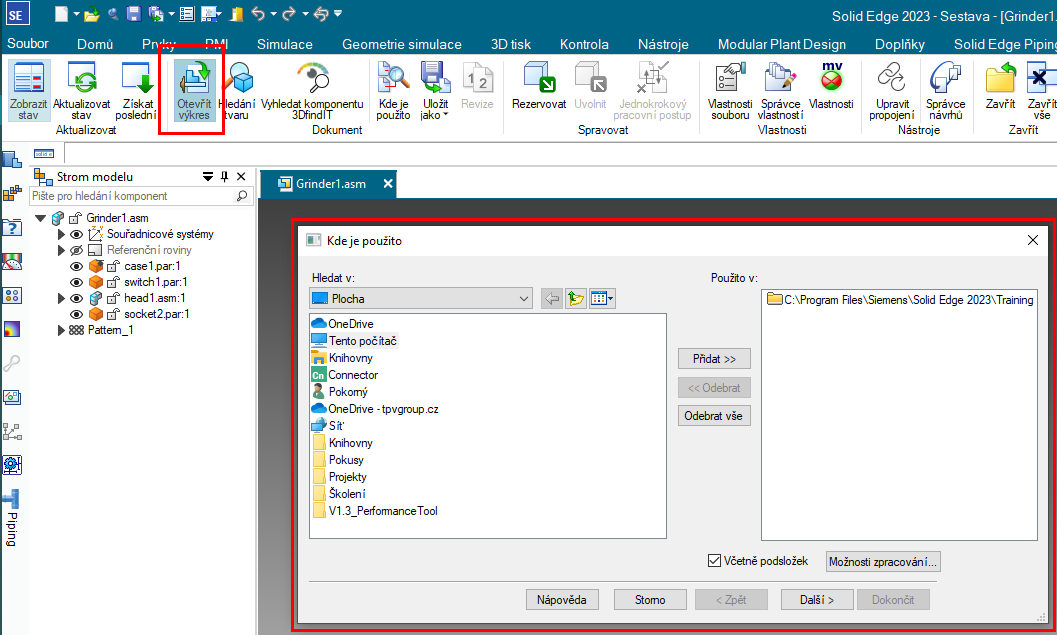Launch Hledání tvaru shape search
Viewport: 1057px width, 635px height.
tap(237, 92)
